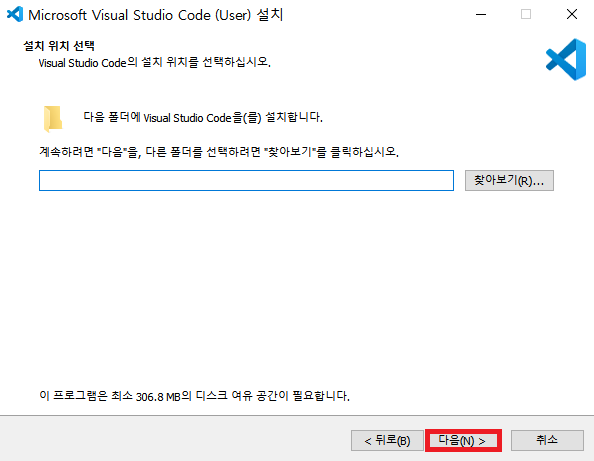Minimize the installer window

[481, 14]
